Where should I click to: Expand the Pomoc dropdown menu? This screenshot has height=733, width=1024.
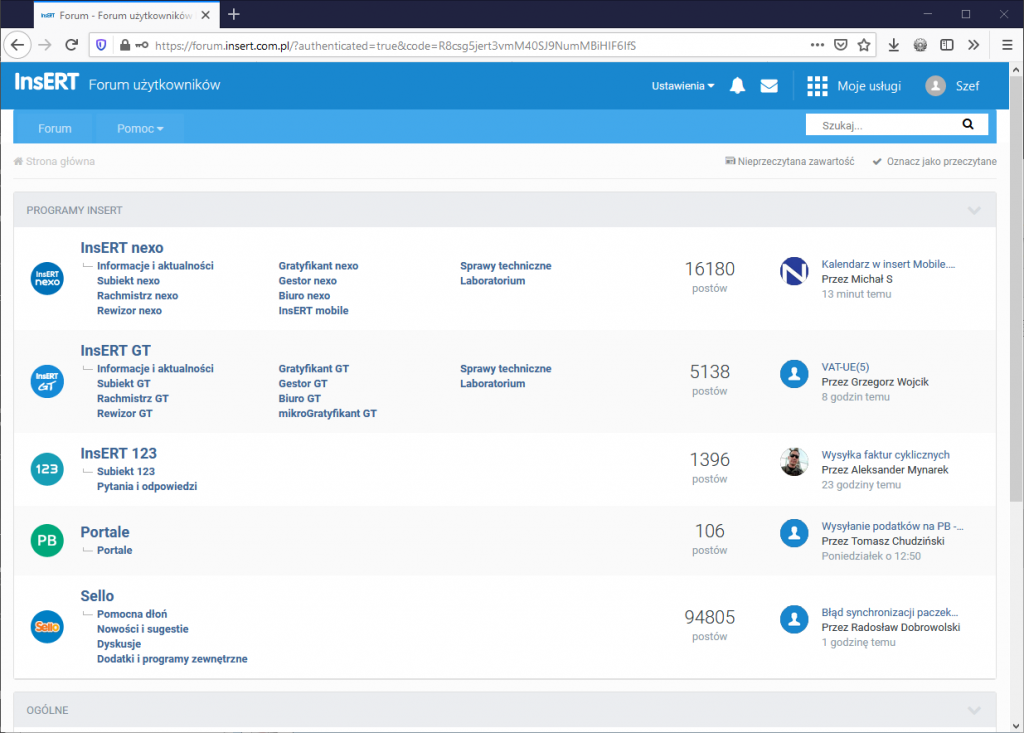click(x=140, y=129)
